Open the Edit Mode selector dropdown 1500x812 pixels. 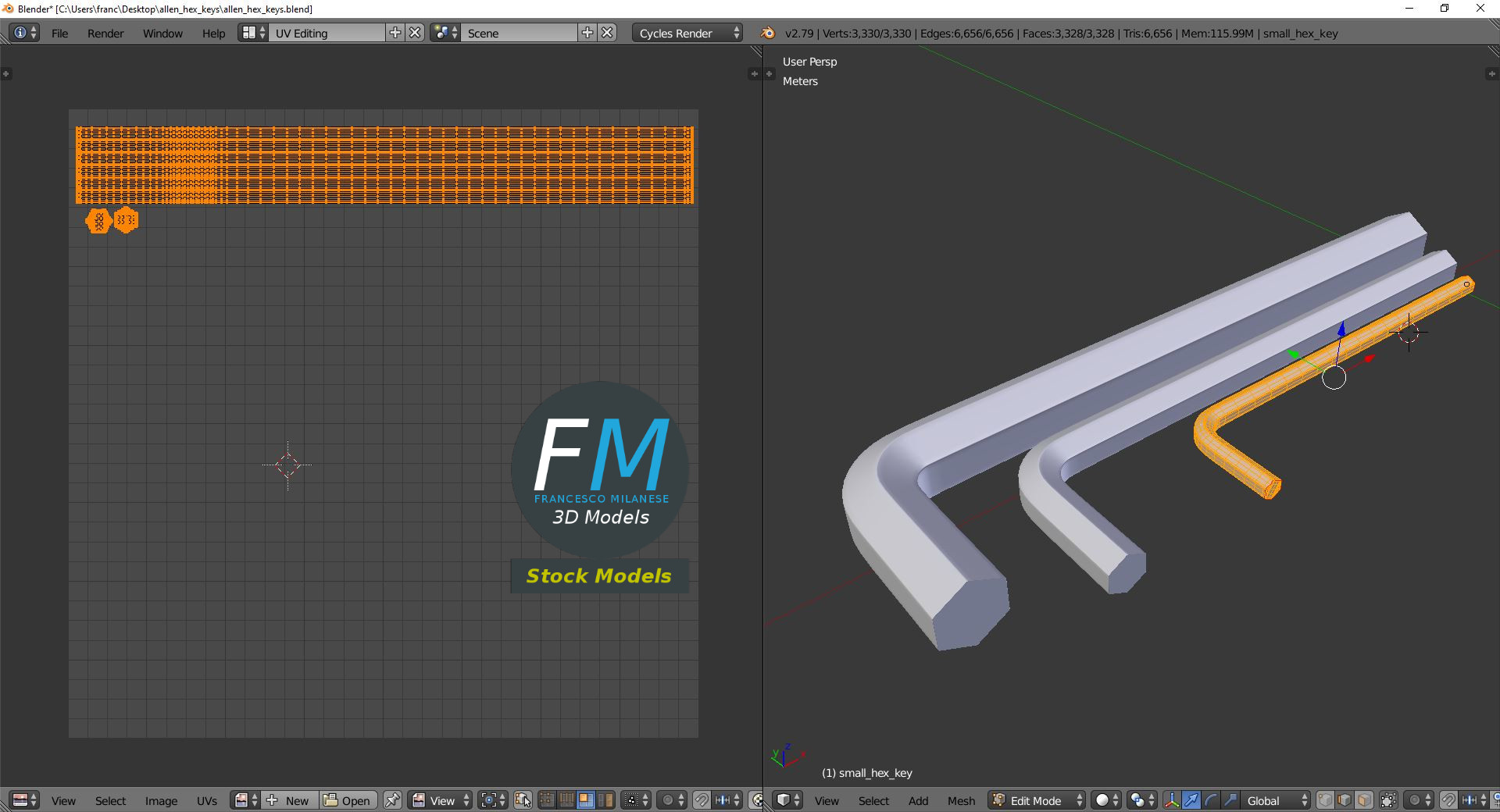click(x=1037, y=800)
